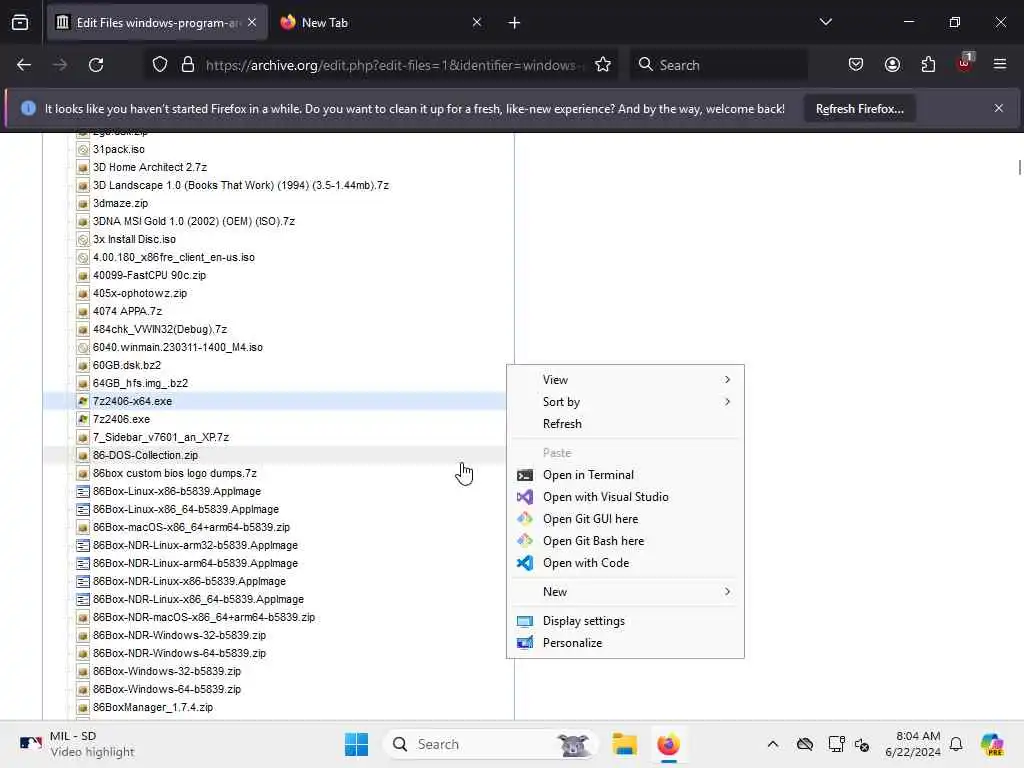Open the Pocket save icon
Viewport: 1024px width, 768px height.
[856, 65]
